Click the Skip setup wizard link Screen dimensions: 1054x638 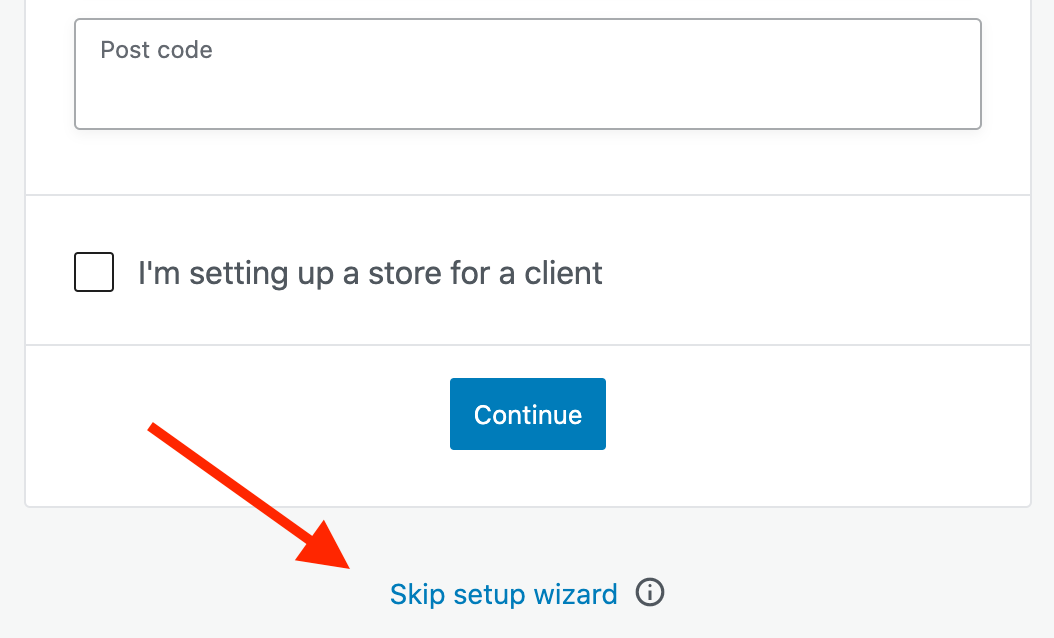(503, 595)
